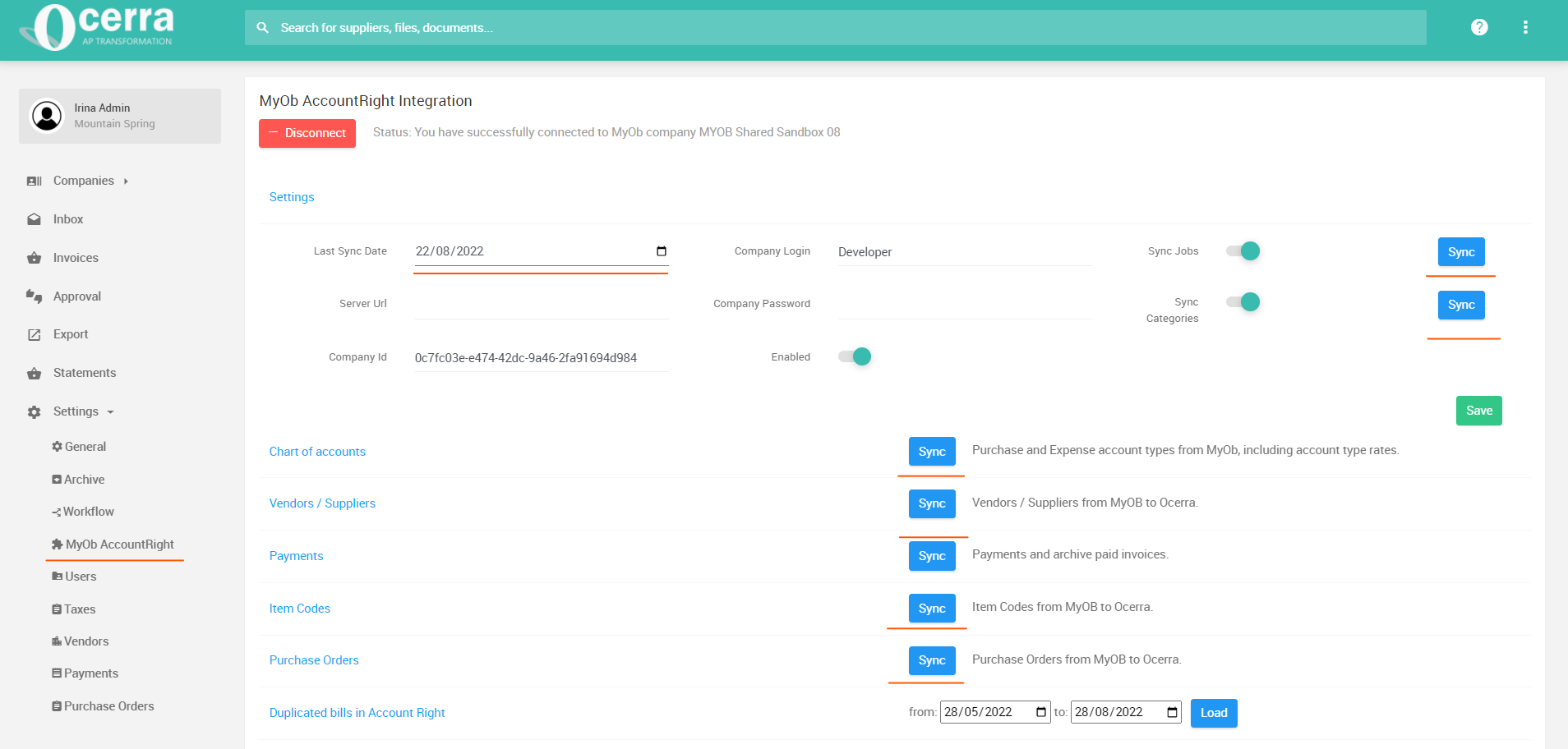Sync the Chart of accounts
This screenshot has height=749, width=1568.
point(932,452)
